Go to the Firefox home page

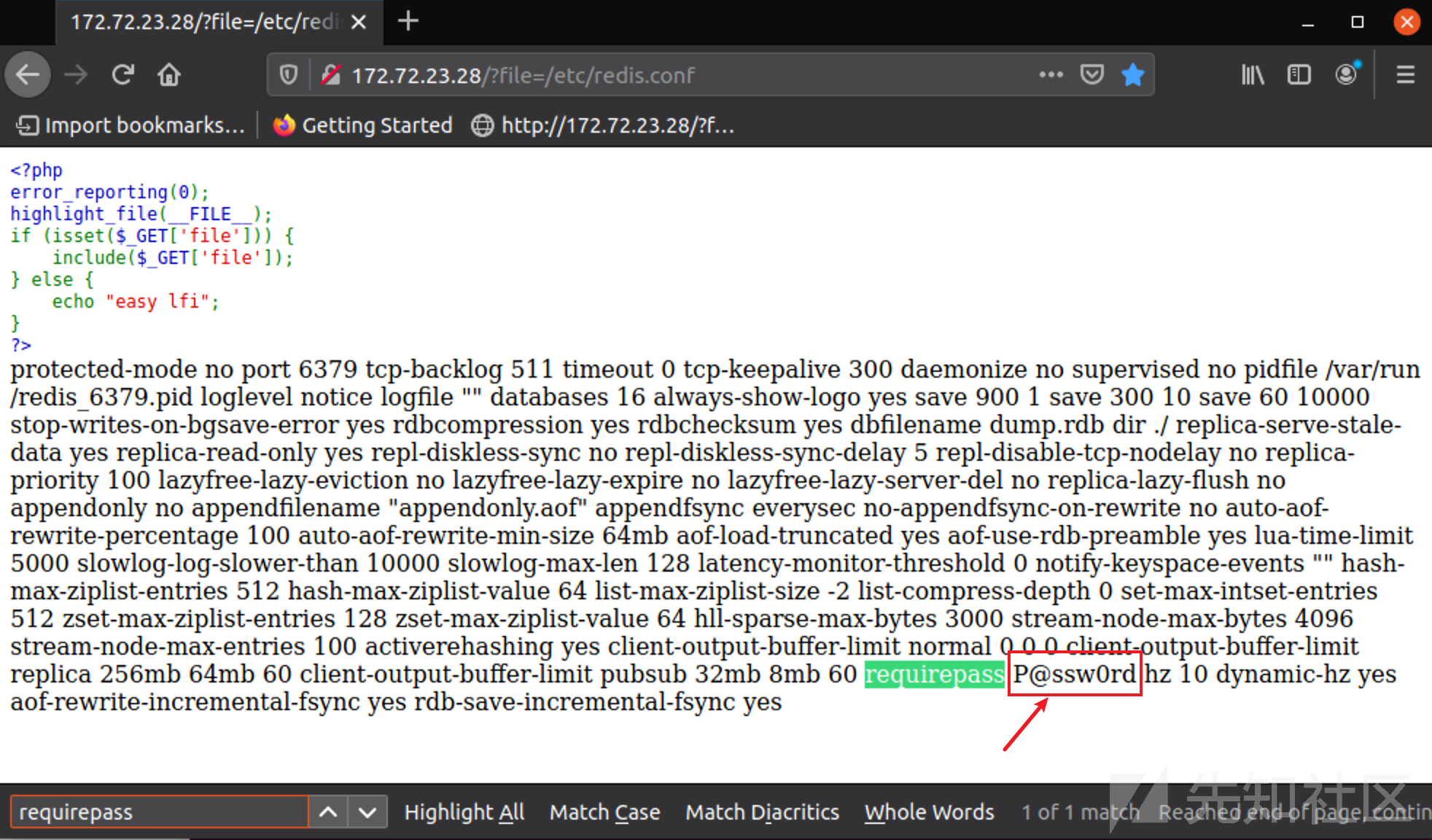[x=169, y=74]
